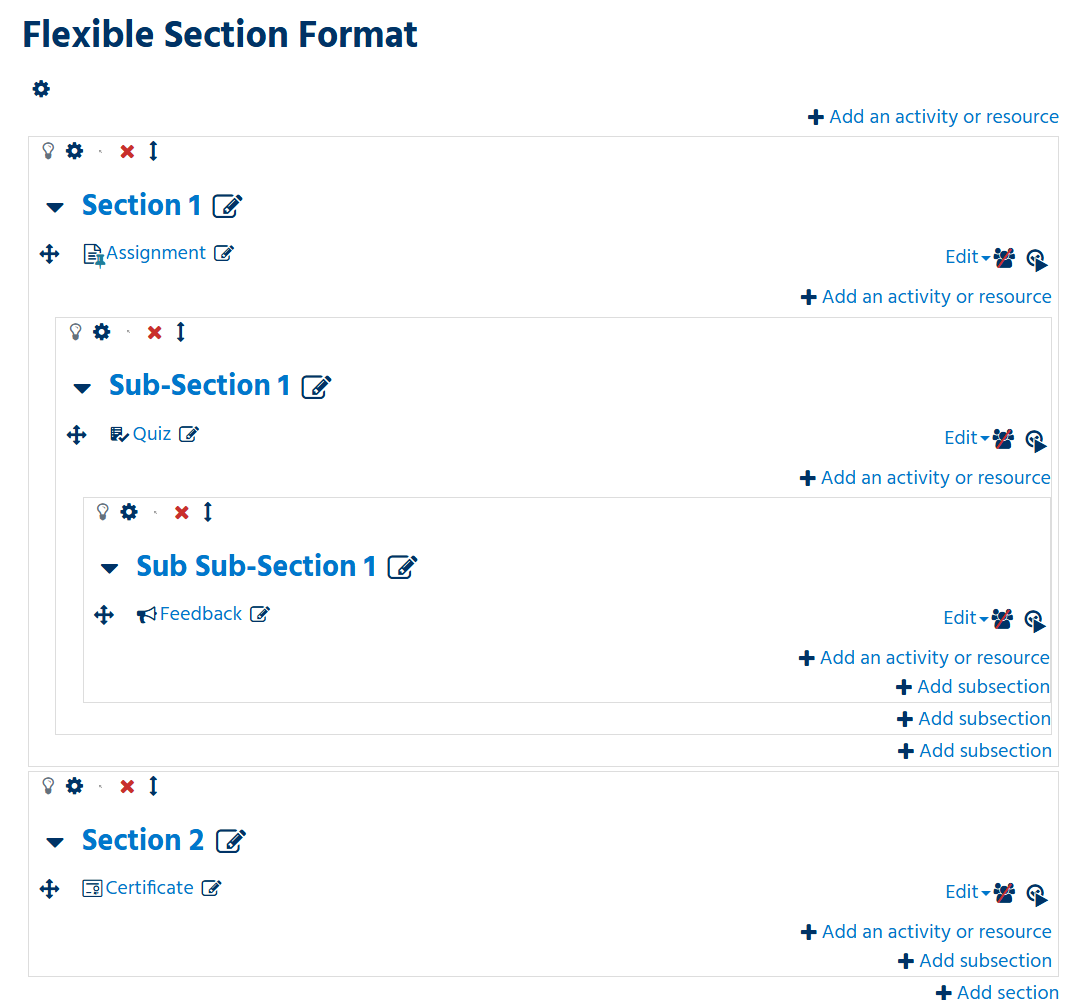Delete Sub-Section 1 with the red X
Screen dimensions: 1072x1003
click(x=153, y=331)
